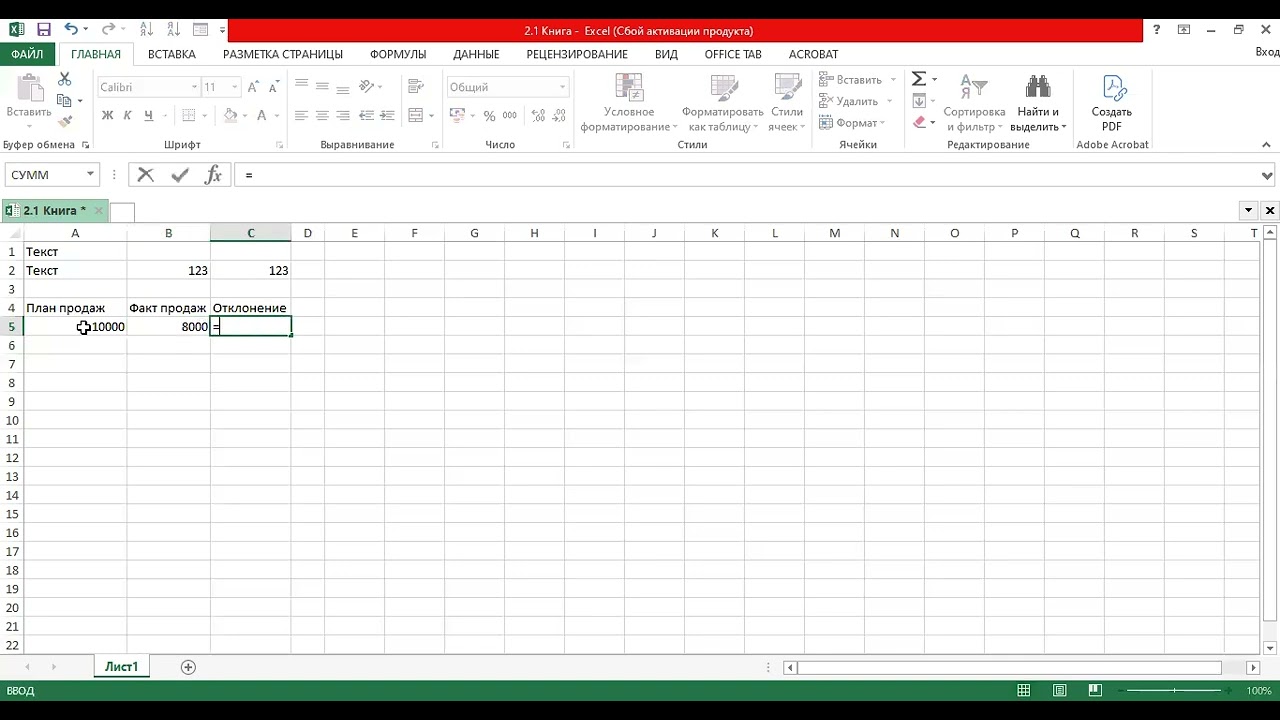The height and width of the screenshot is (720, 1280).
Task: Toggle align text left
Action: click(301, 116)
